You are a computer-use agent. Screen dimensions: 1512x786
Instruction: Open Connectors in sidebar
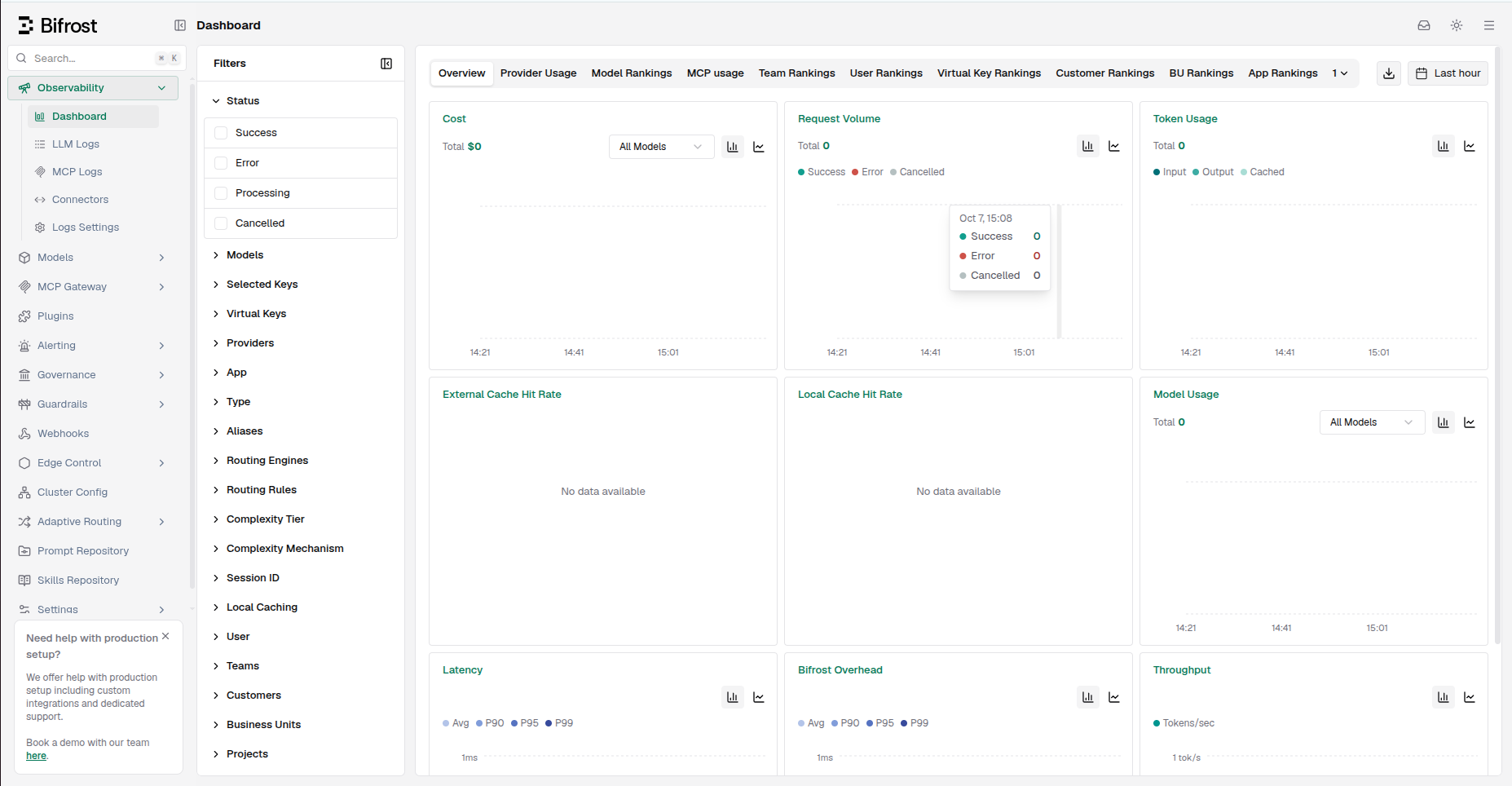coord(80,200)
